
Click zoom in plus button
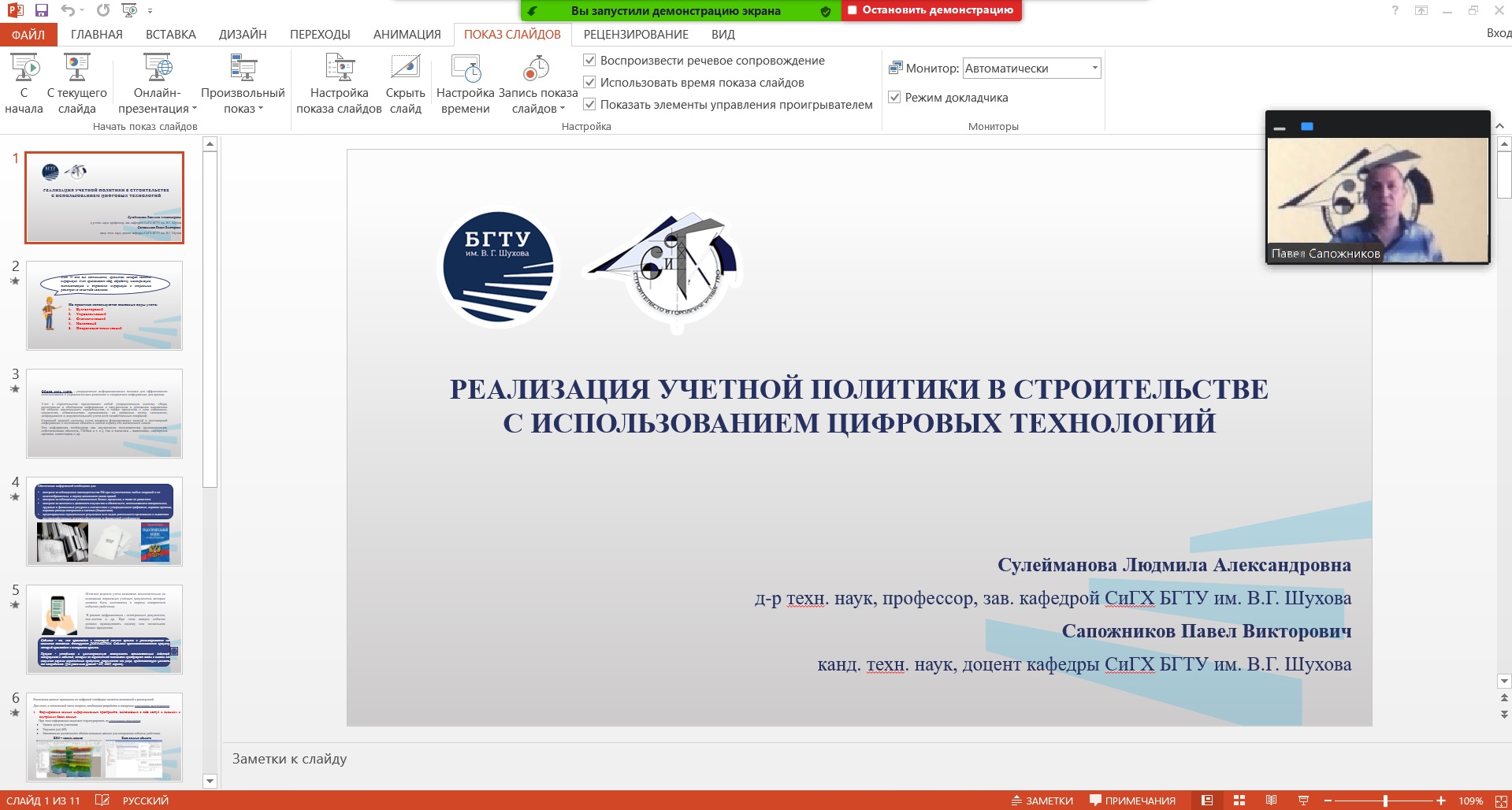[1441, 801]
